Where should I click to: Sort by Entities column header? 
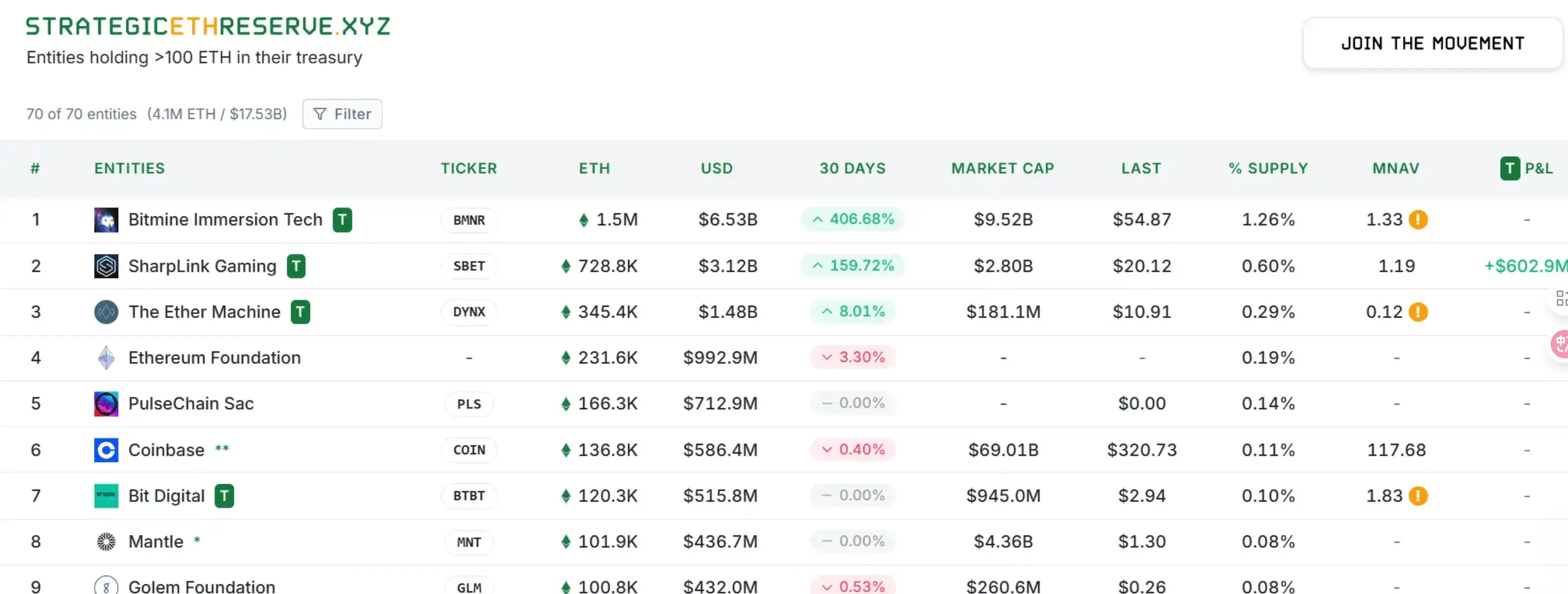click(x=129, y=168)
